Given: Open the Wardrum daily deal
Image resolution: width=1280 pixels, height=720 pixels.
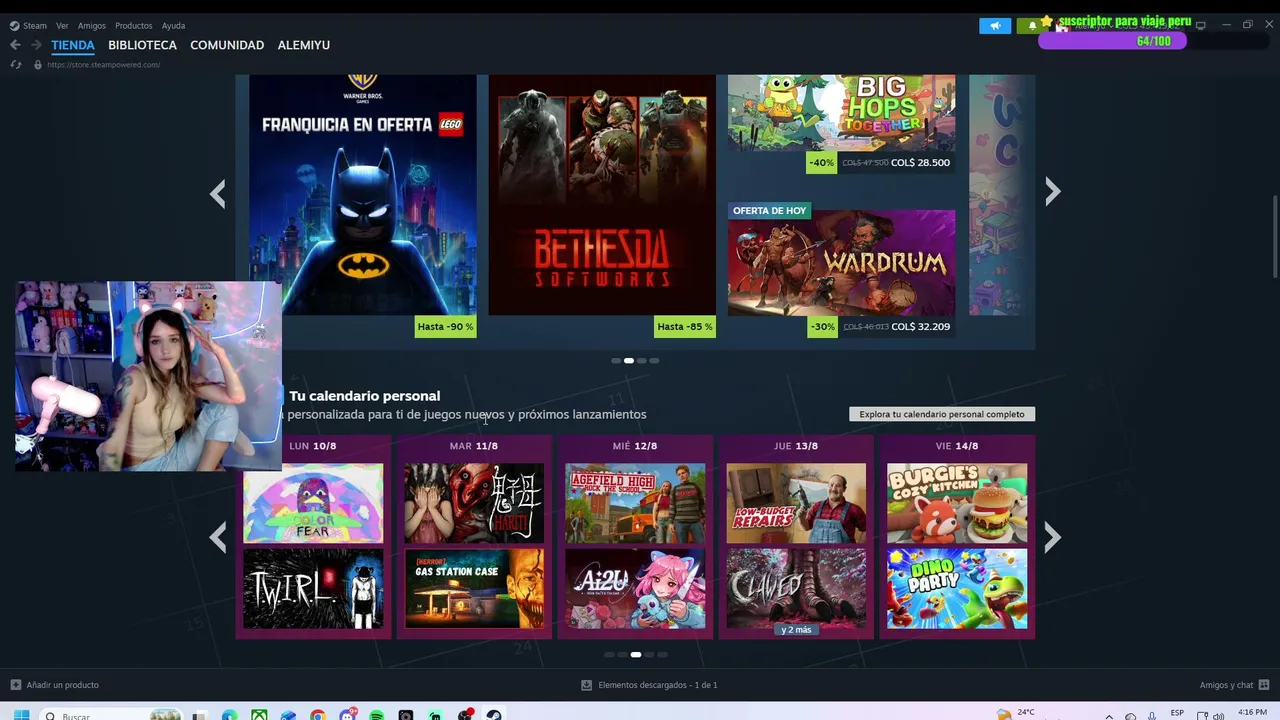Looking at the screenshot, I should (x=841, y=263).
